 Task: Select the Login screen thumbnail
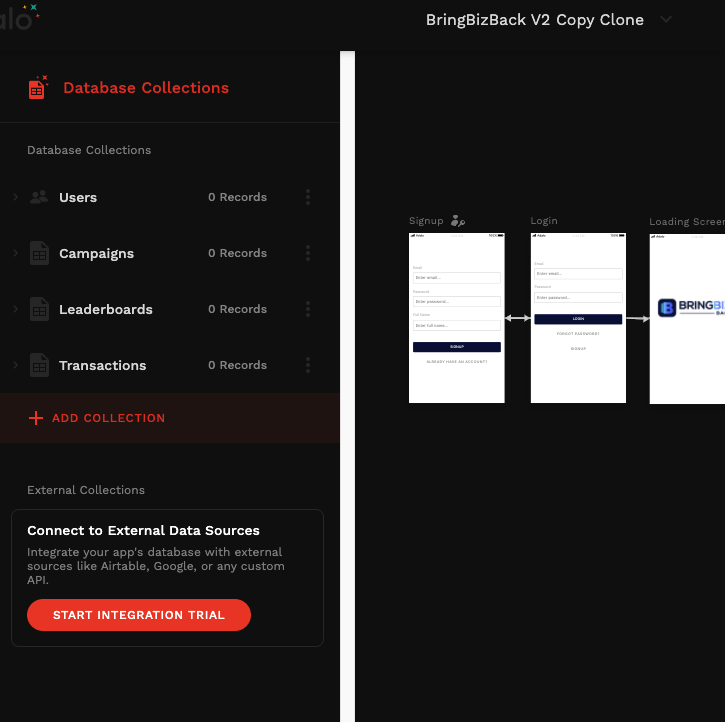(578, 318)
